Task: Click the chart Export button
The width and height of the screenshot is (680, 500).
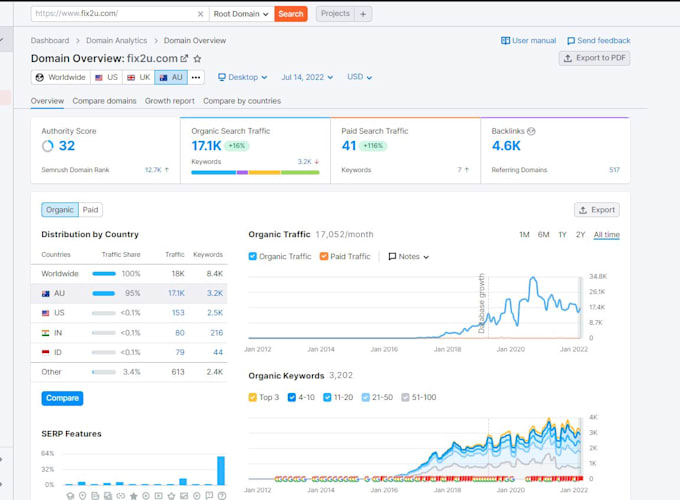Action: [x=597, y=210]
